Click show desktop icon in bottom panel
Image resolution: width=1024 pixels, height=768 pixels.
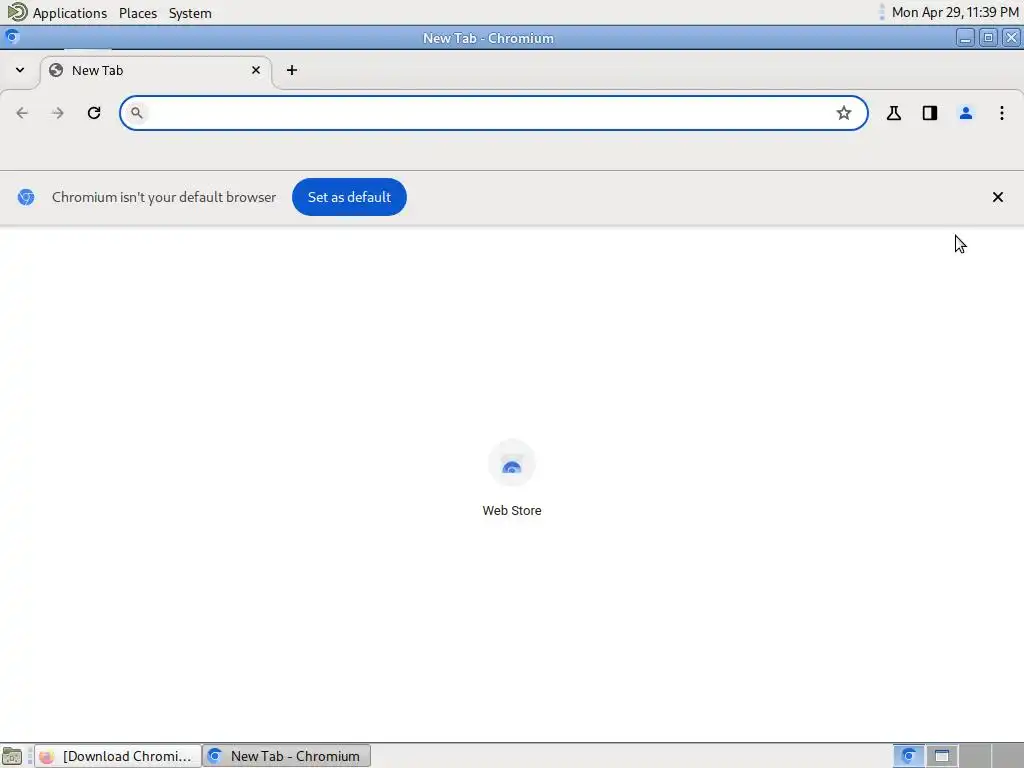(12, 756)
